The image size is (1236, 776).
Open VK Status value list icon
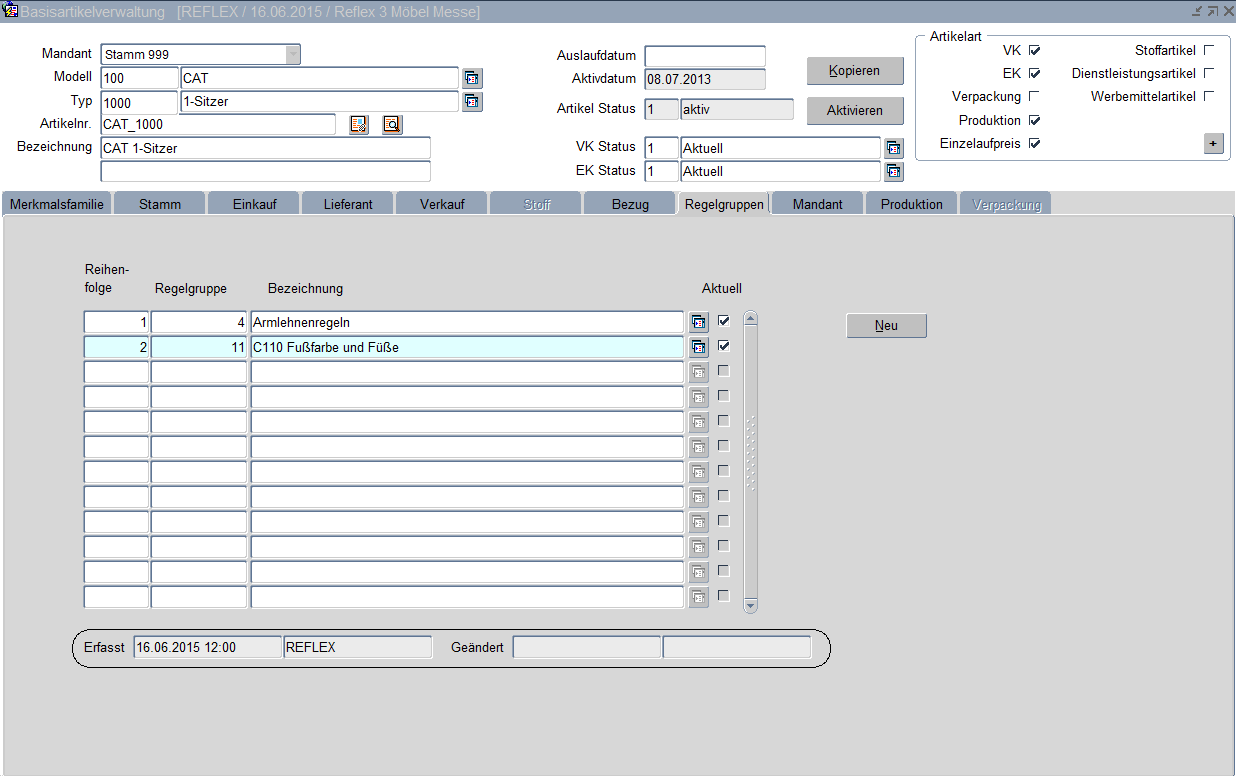click(893, 148)
